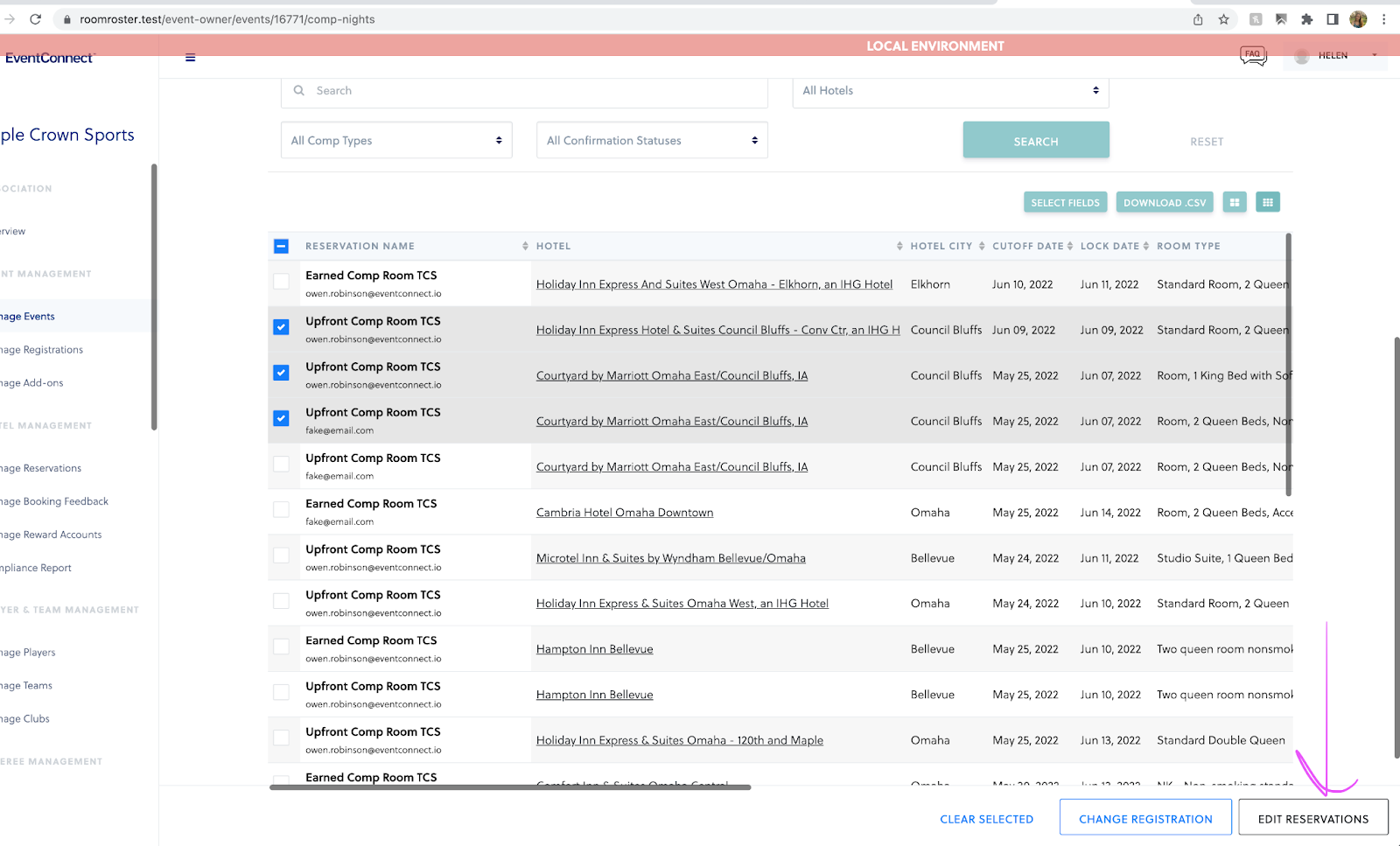
Task: Open the All Confirmation Statuses dropdown
Action: tap(652, 140)
